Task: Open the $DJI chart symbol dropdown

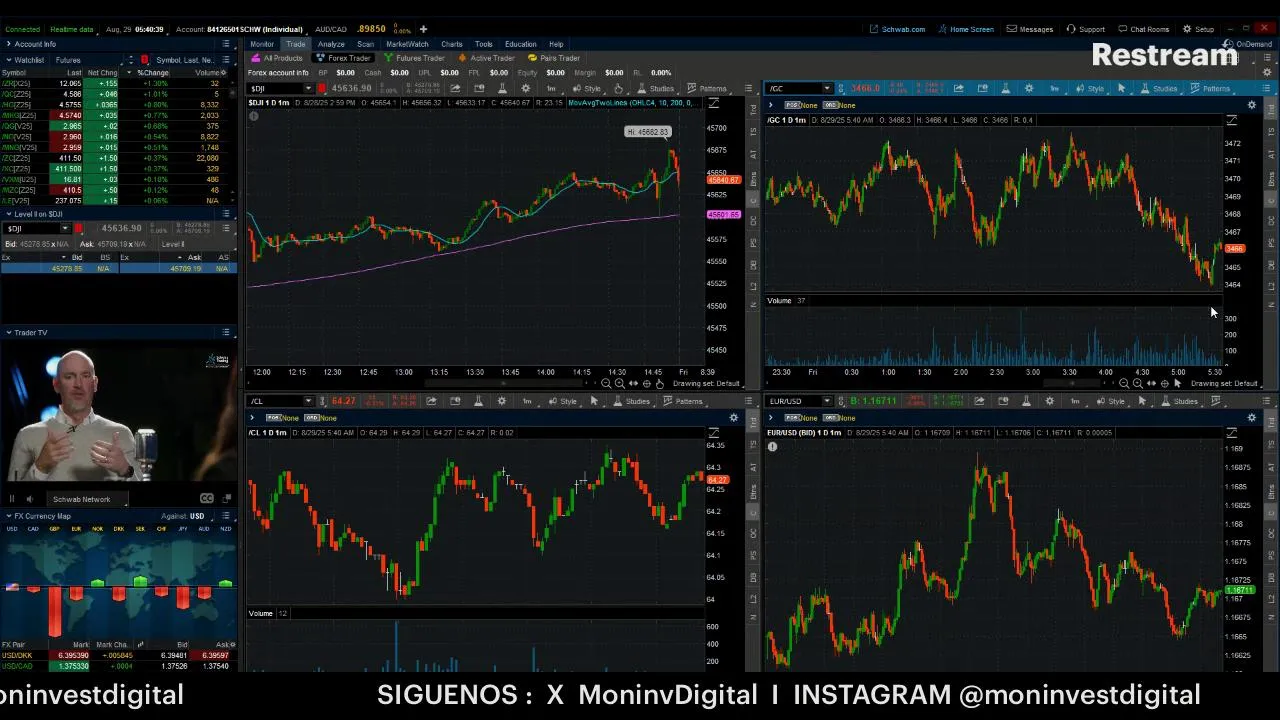Action: (x=307, y=88)
